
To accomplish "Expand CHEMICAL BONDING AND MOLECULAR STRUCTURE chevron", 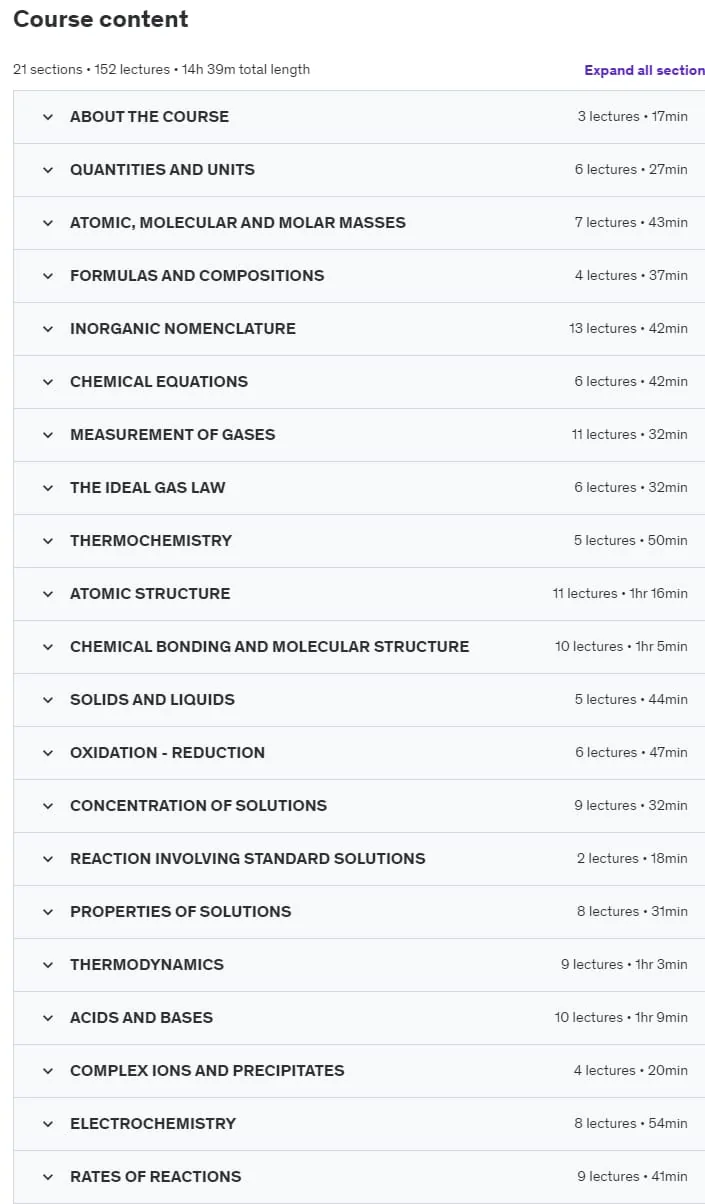I will coord(47,647).
